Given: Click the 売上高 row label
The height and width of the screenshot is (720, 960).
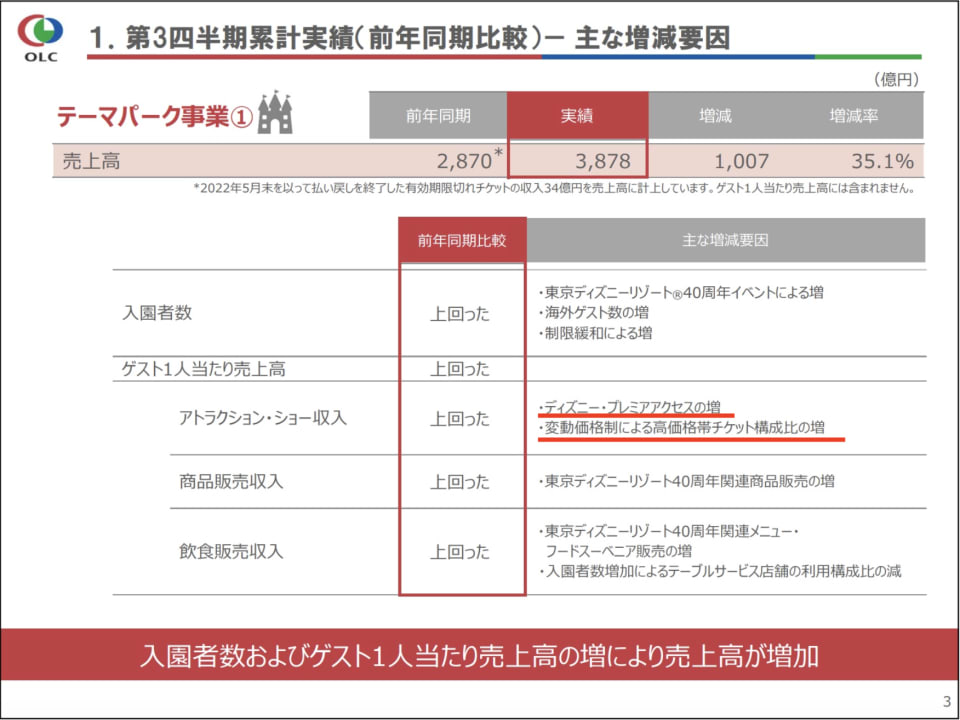Looking at the screenshot, I should 91,161.
